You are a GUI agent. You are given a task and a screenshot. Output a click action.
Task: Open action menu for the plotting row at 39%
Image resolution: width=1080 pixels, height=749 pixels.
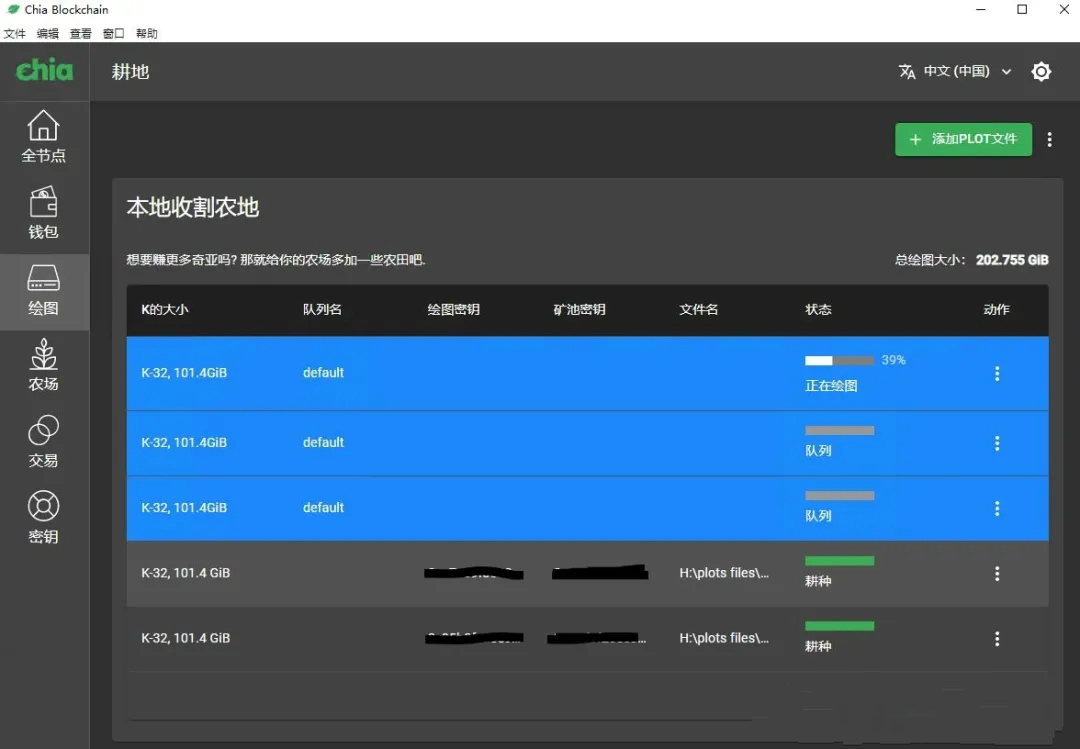(x=996, y=374)
